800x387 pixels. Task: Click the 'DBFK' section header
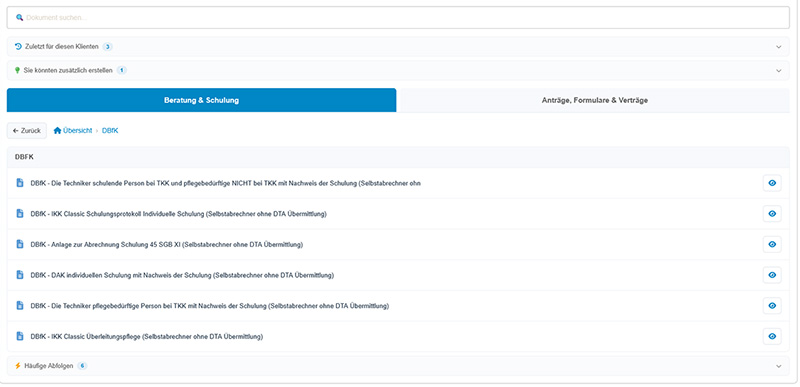(x=398, y=157)
